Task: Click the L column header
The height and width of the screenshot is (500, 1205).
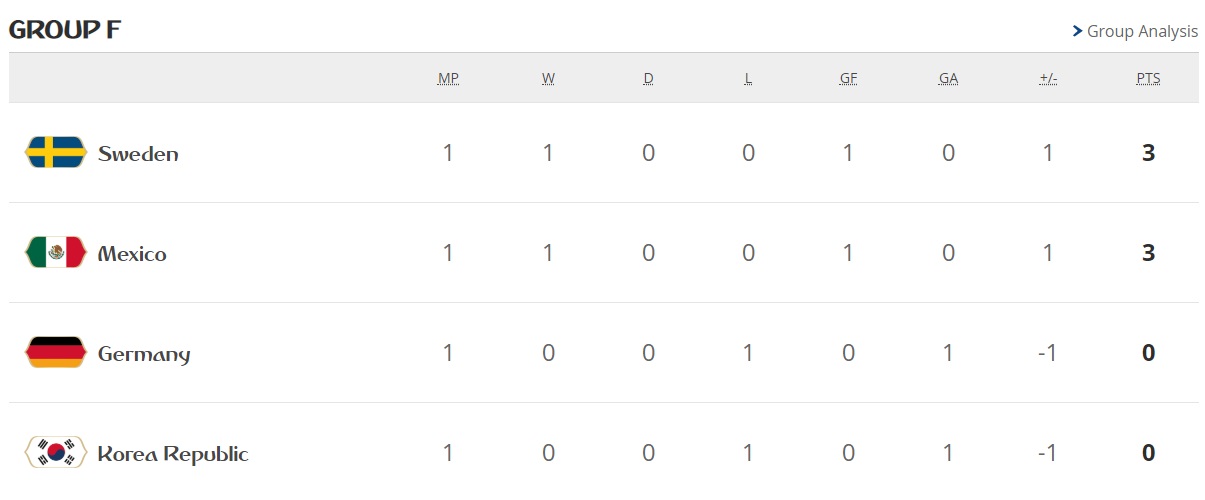Action: (x=748, y=78)
